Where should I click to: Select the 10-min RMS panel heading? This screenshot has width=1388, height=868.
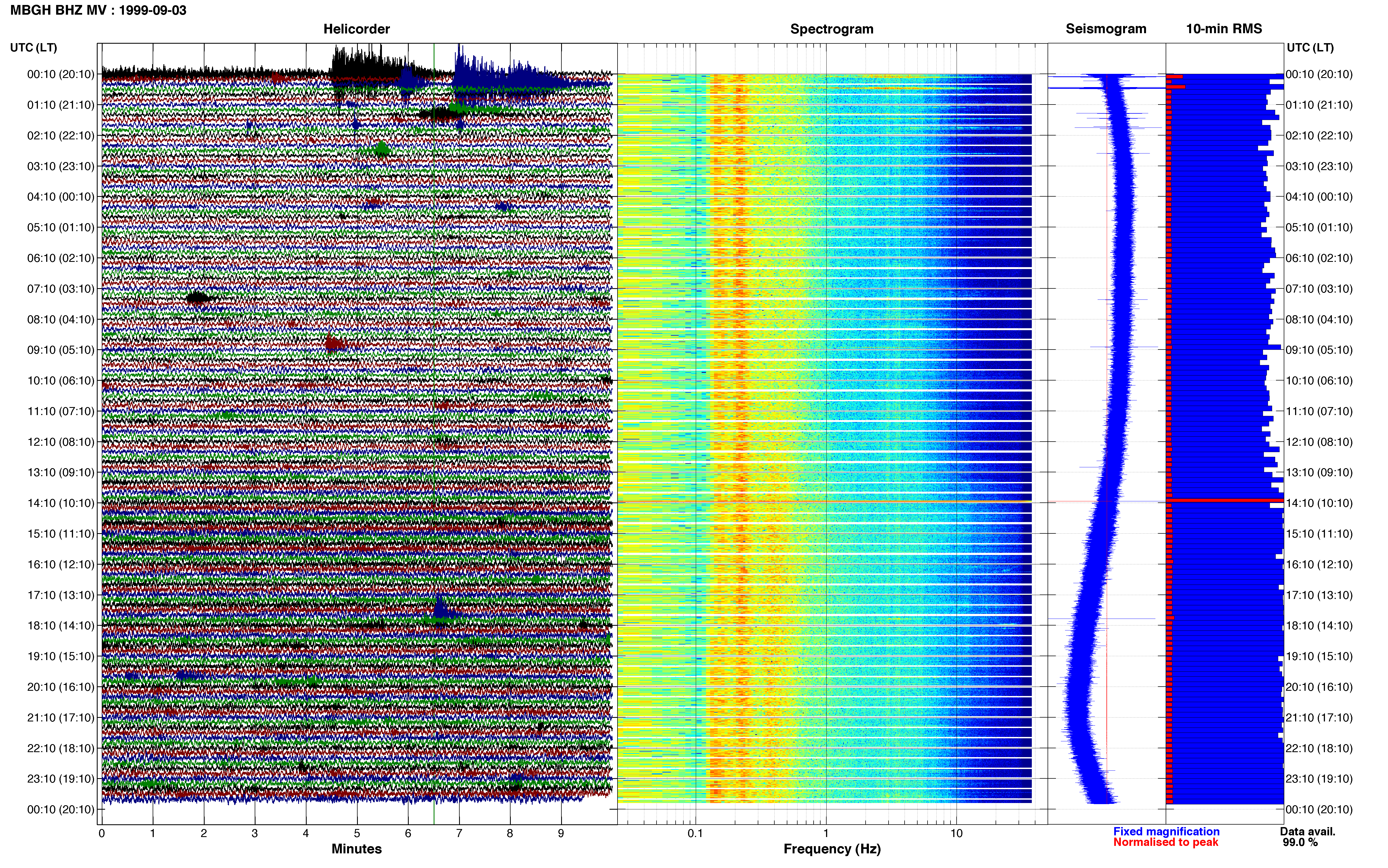coord(1224,29)
